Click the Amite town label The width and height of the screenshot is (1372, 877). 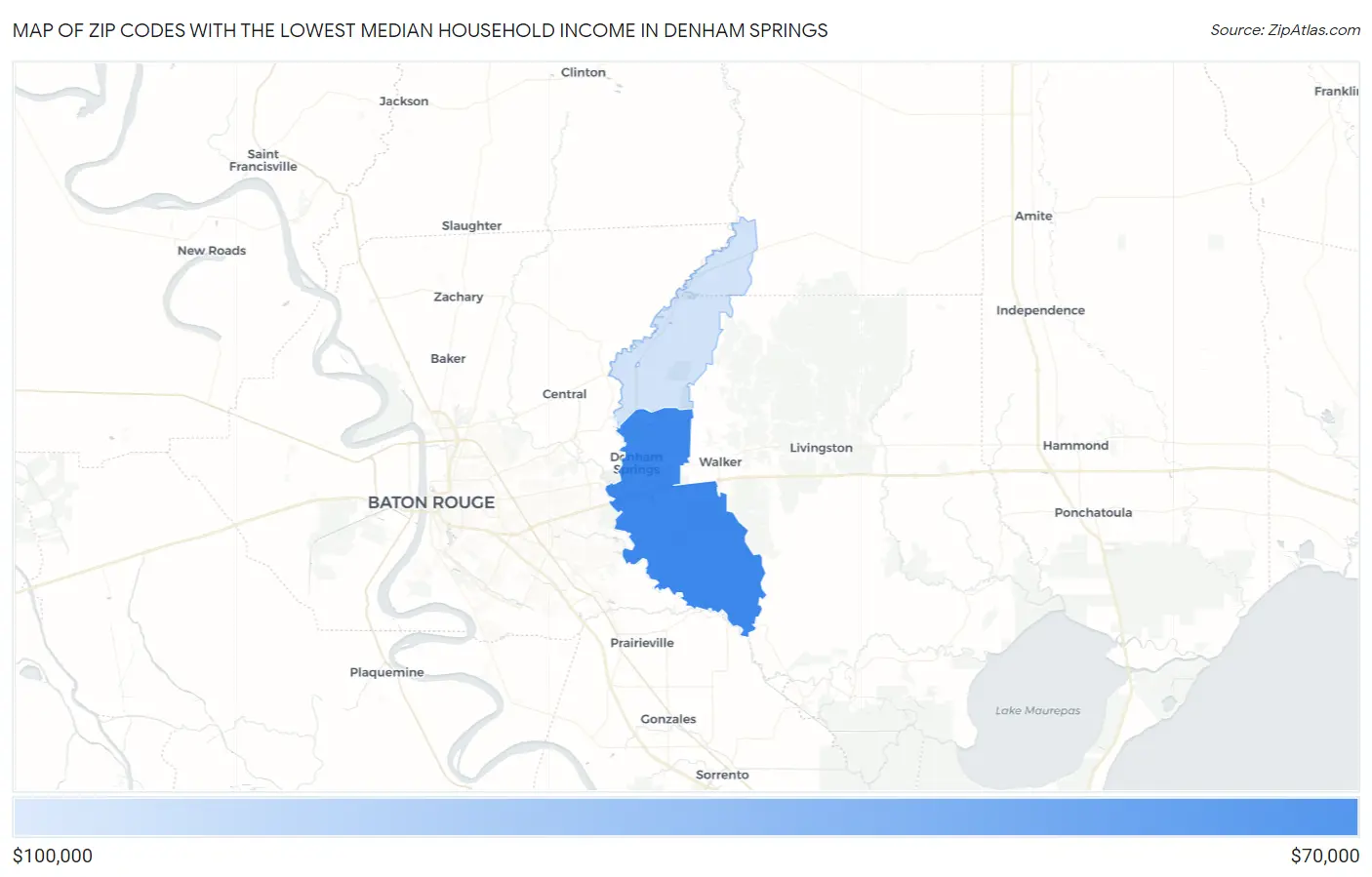click(x=1033, y=216)
